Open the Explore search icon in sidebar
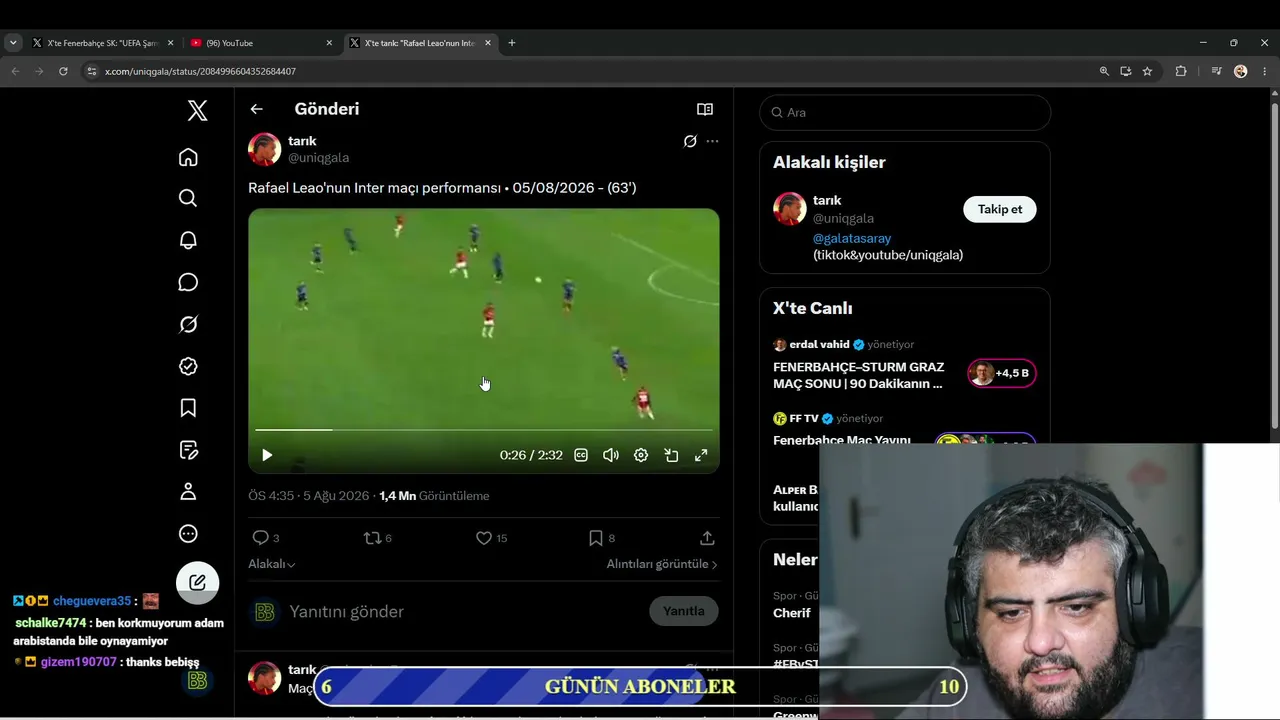This screenshot has height=720, width=1280. (x=188, y=198)
